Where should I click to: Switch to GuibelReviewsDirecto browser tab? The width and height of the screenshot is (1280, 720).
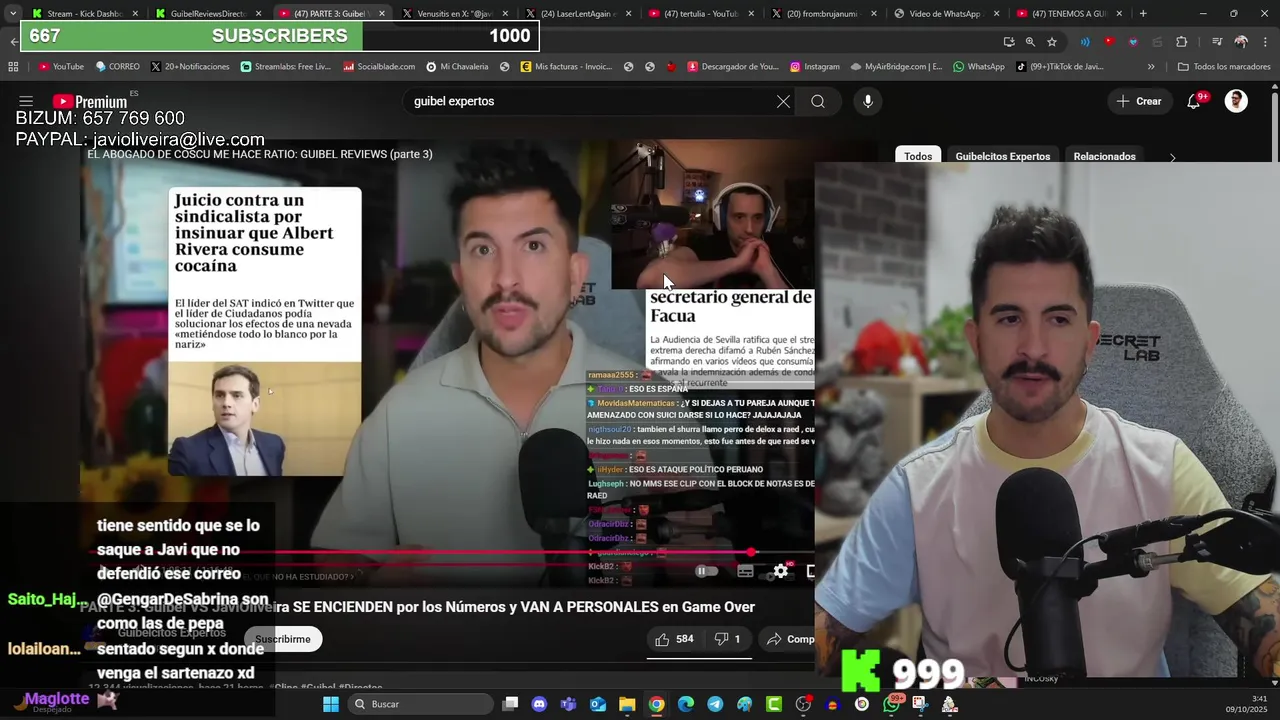207,14
